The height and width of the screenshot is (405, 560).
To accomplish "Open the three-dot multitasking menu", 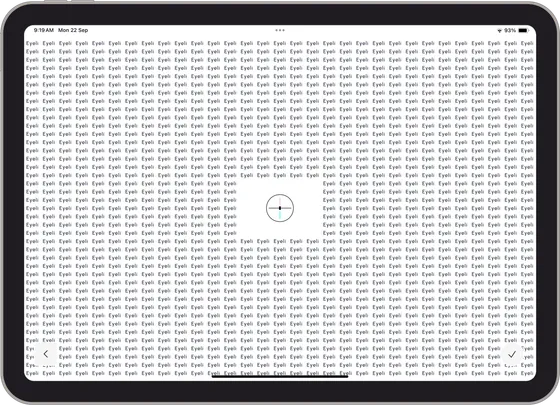I will (280, 30).
